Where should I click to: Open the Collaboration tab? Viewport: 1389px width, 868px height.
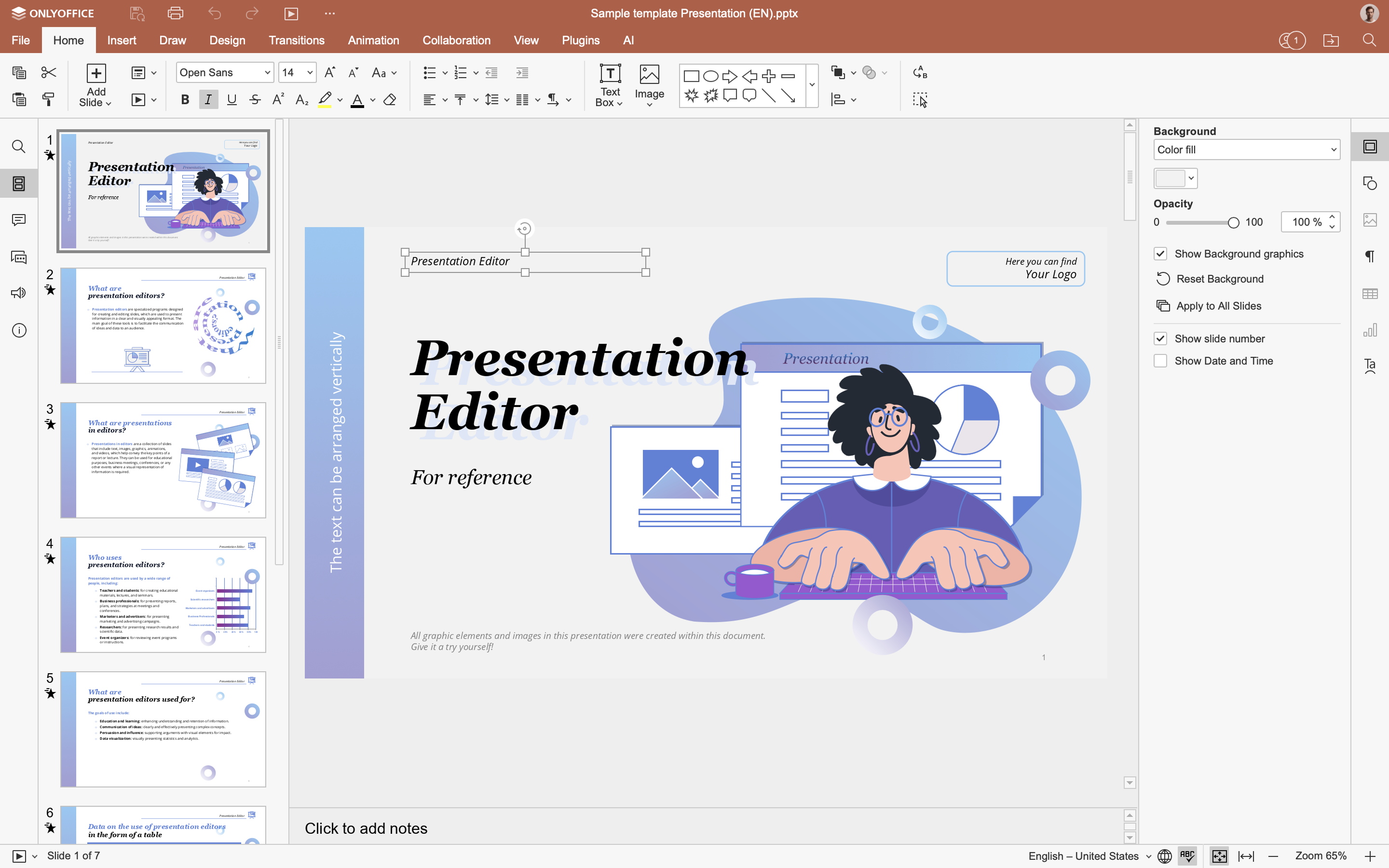(456, 40)
